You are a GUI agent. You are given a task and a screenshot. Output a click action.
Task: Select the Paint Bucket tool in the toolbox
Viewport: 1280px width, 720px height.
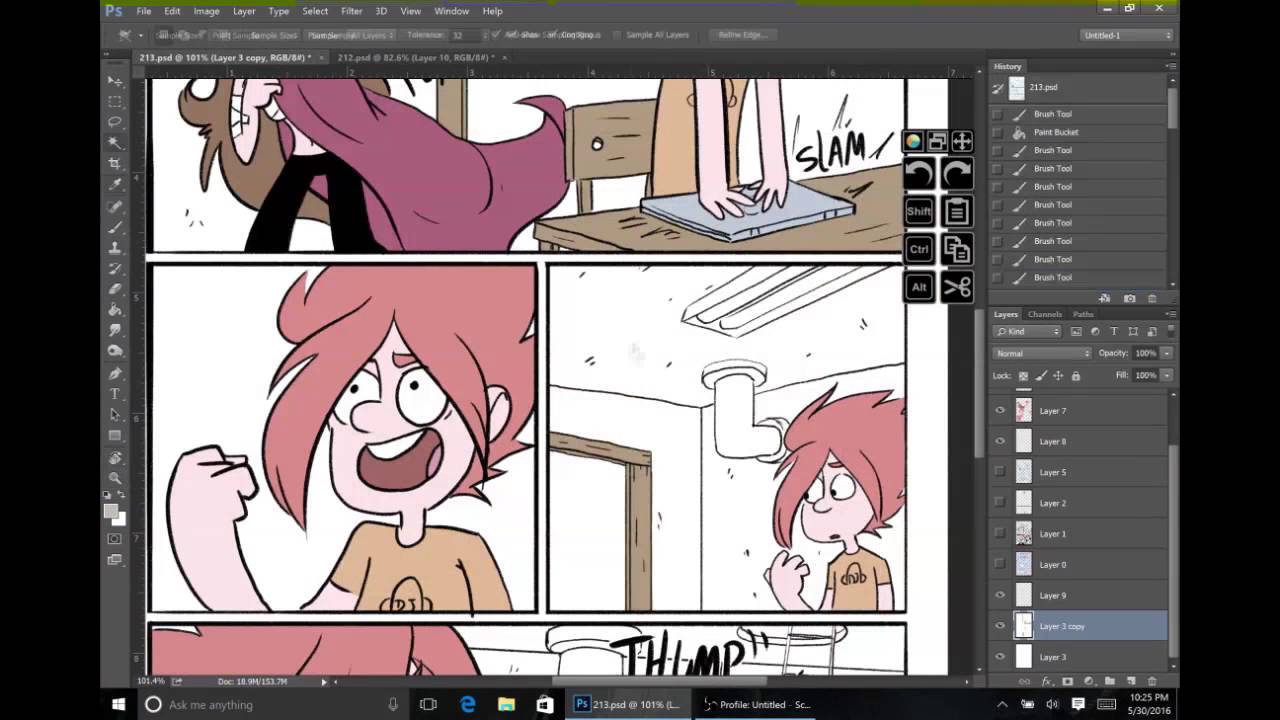[115, 311]
